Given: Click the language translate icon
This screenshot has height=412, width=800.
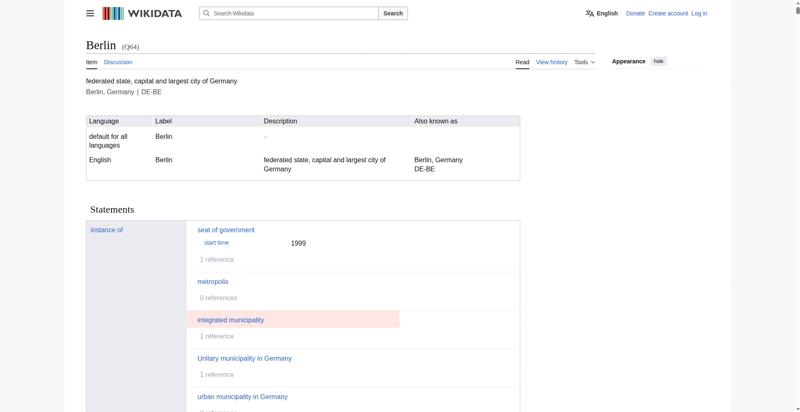Looking at the screenshot, I should [x=590, y=13].
